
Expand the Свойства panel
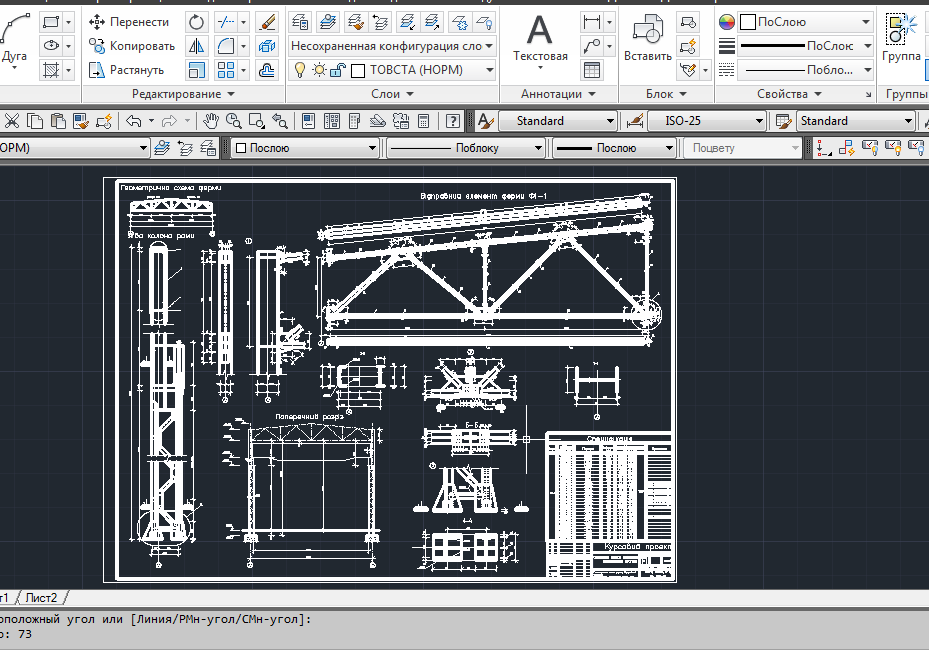[x=789, y=94]
